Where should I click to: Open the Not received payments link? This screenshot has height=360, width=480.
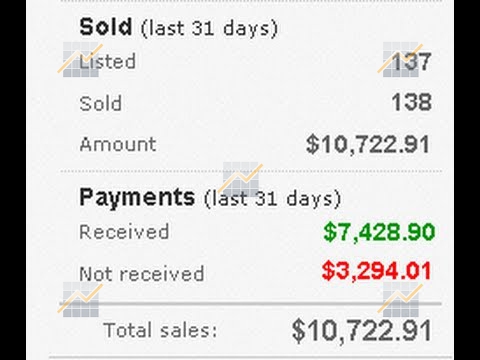[x=142, y=274]
